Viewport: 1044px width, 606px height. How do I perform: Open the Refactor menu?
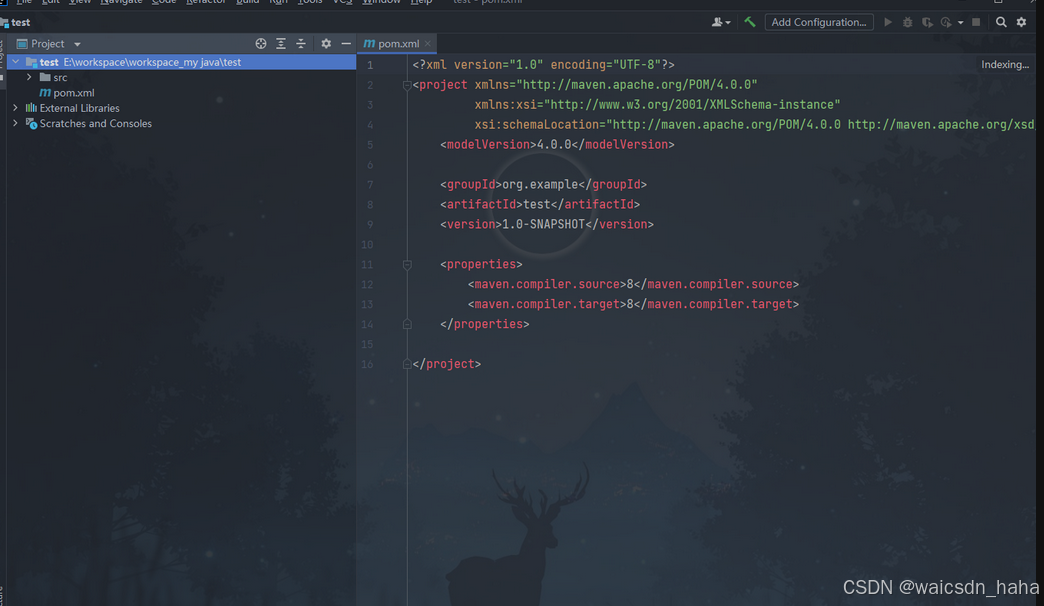tap(206, 2)
